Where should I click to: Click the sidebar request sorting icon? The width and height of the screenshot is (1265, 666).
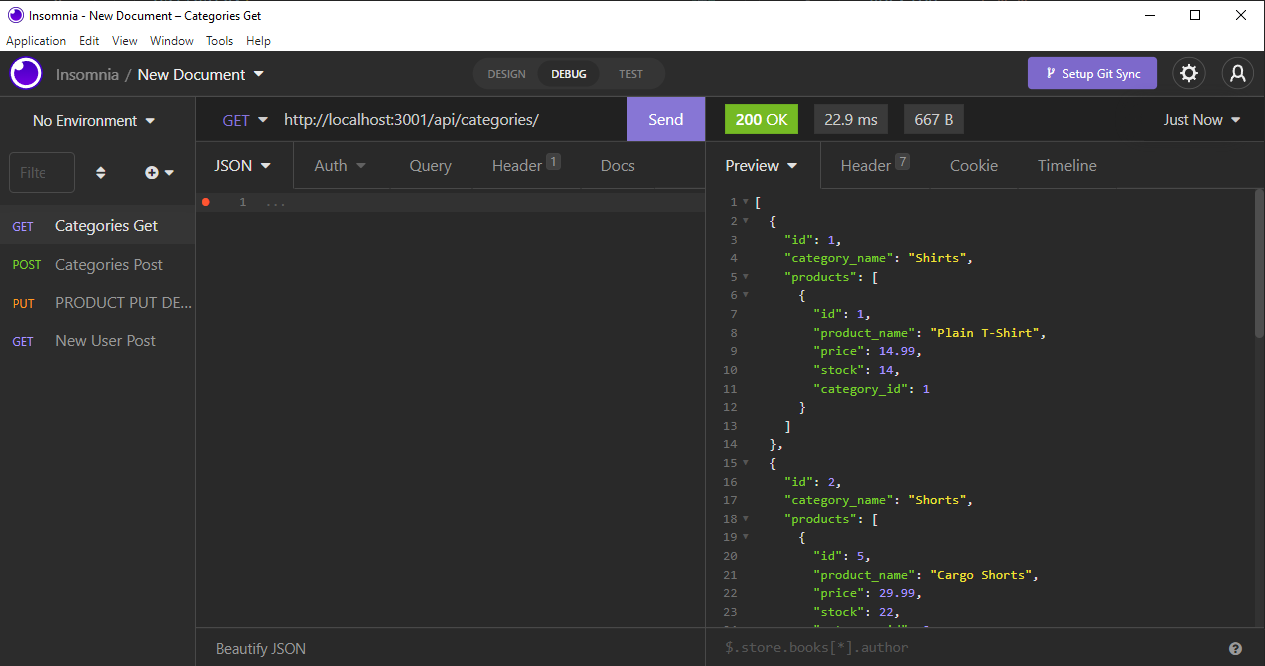click(100, 172)
